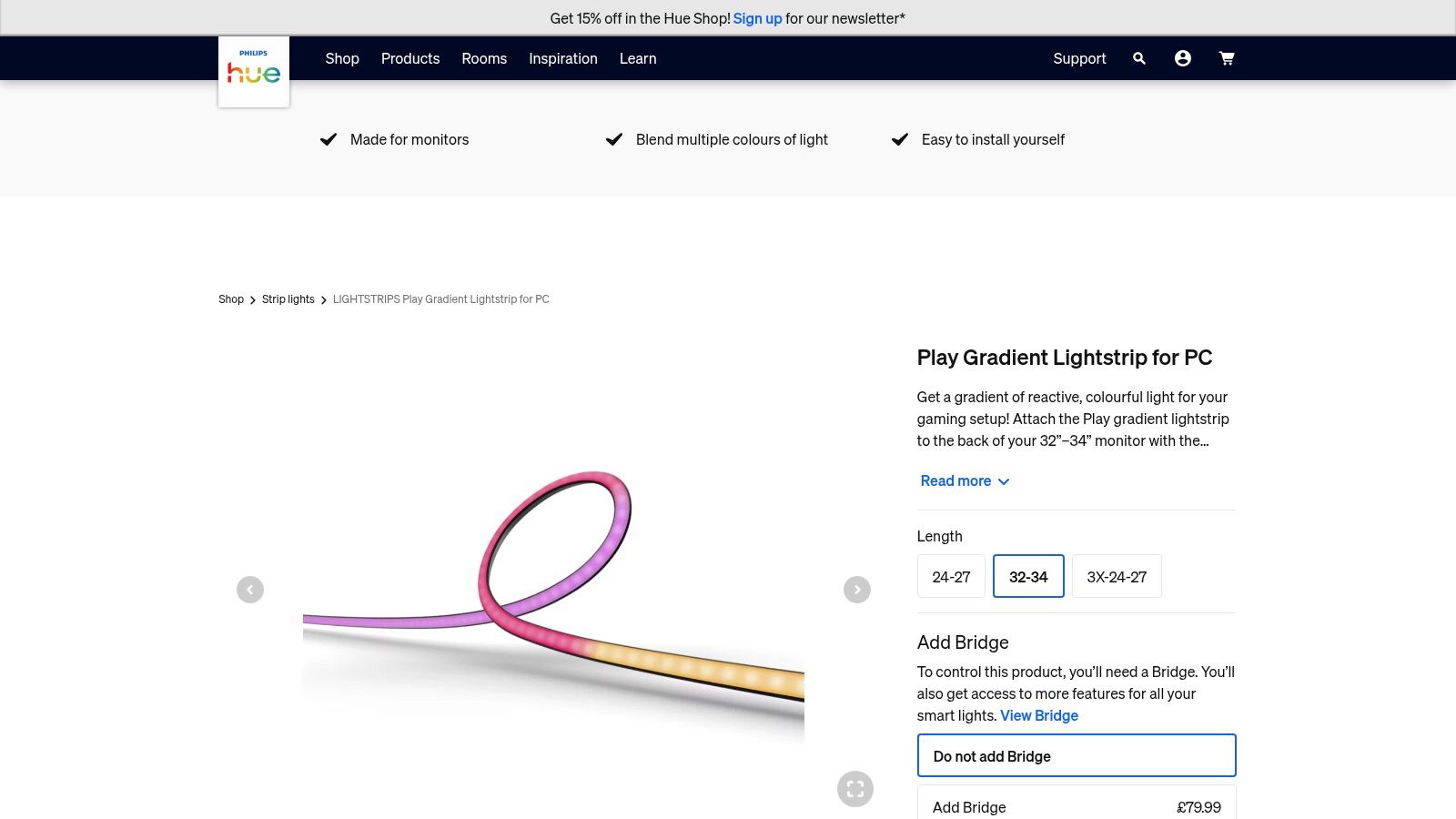The height and width of the screenshot is (819, 1456).
Task: Open the shopping cart
Action: [1226, 57]
